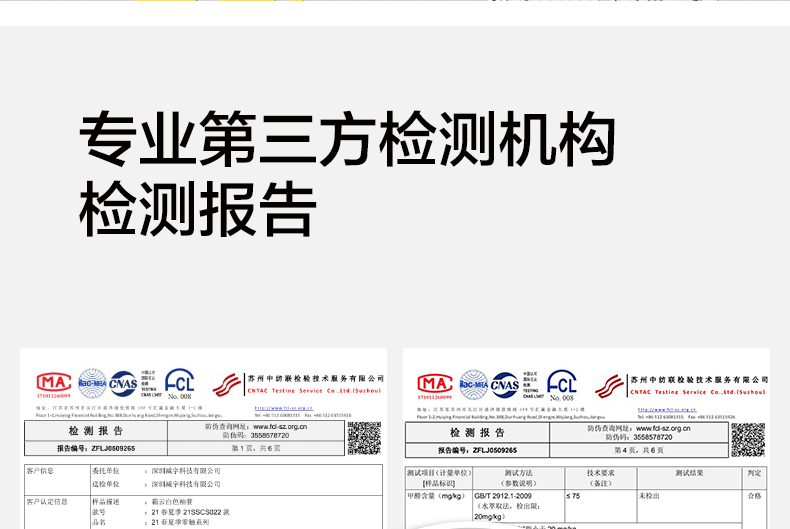The image size is (790, 529).
Task: Click the red CNTAC stripe logo on right report
Action: tap(610, 387)
